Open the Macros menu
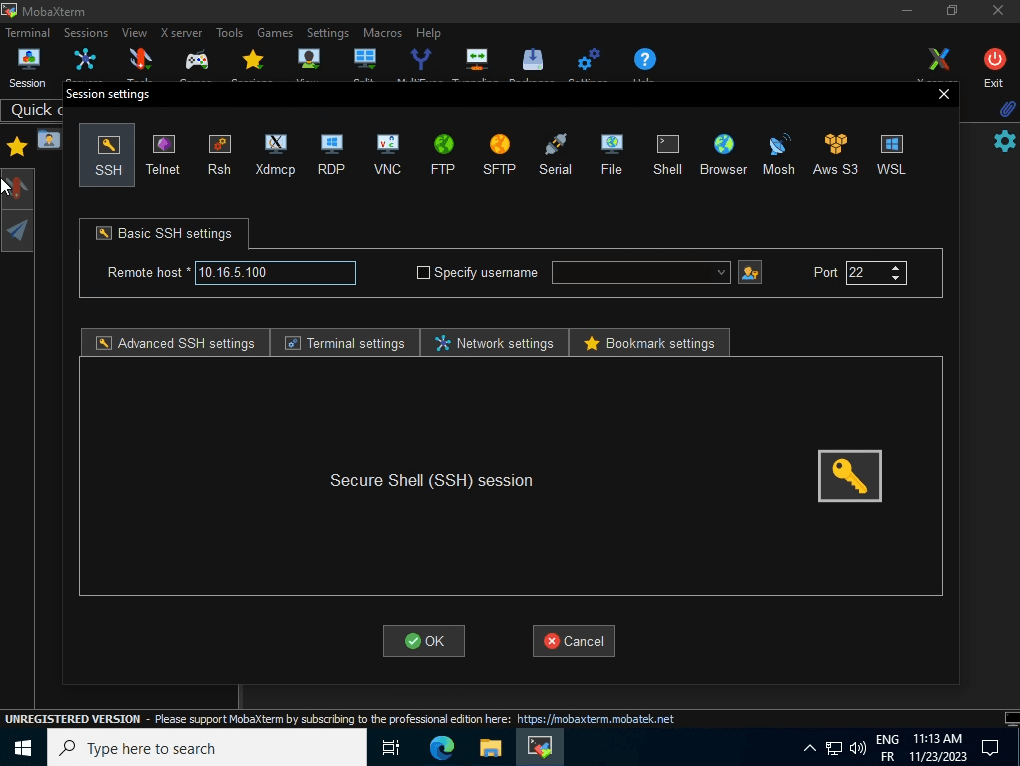The image size is (1020, 766). point(382,33)
